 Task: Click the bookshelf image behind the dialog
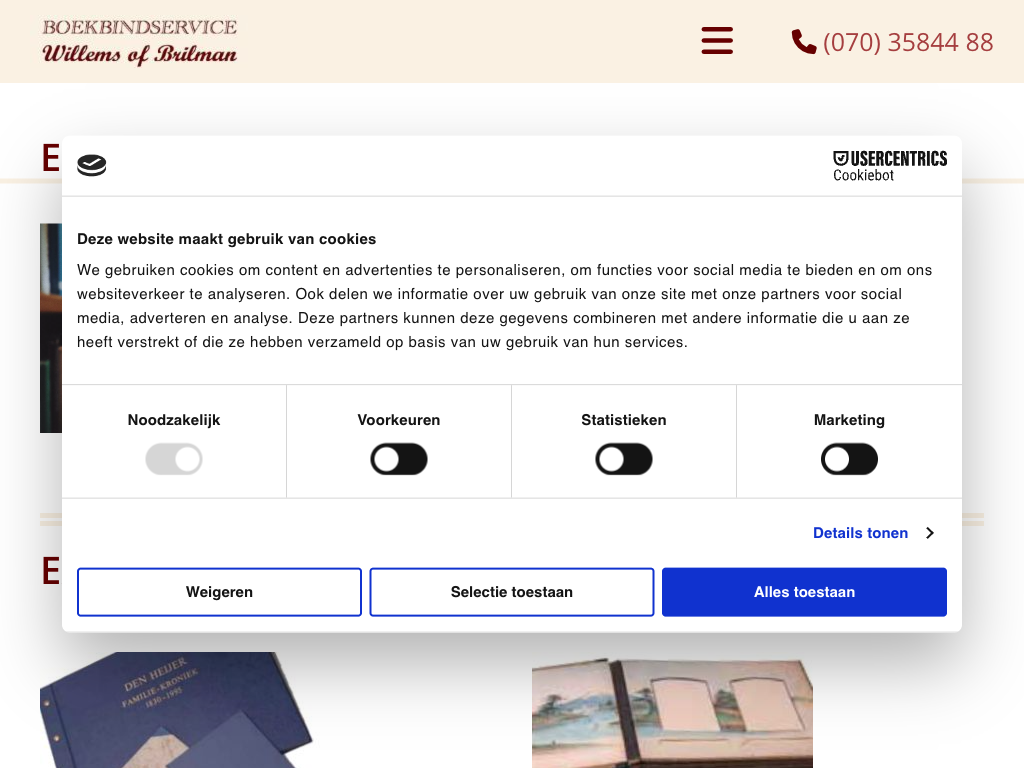coord(51,328)
